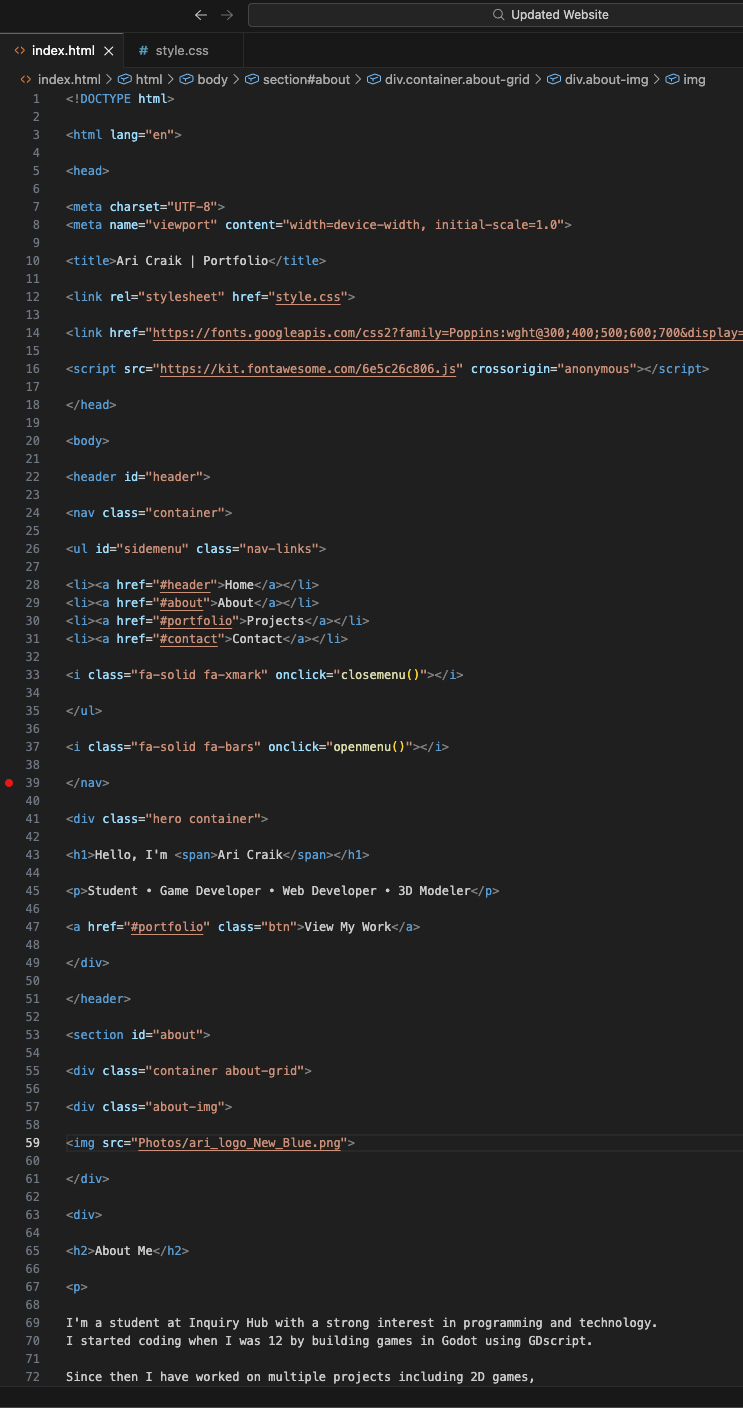Click the magnifier icon in the search bar

(x=497, y=14)
